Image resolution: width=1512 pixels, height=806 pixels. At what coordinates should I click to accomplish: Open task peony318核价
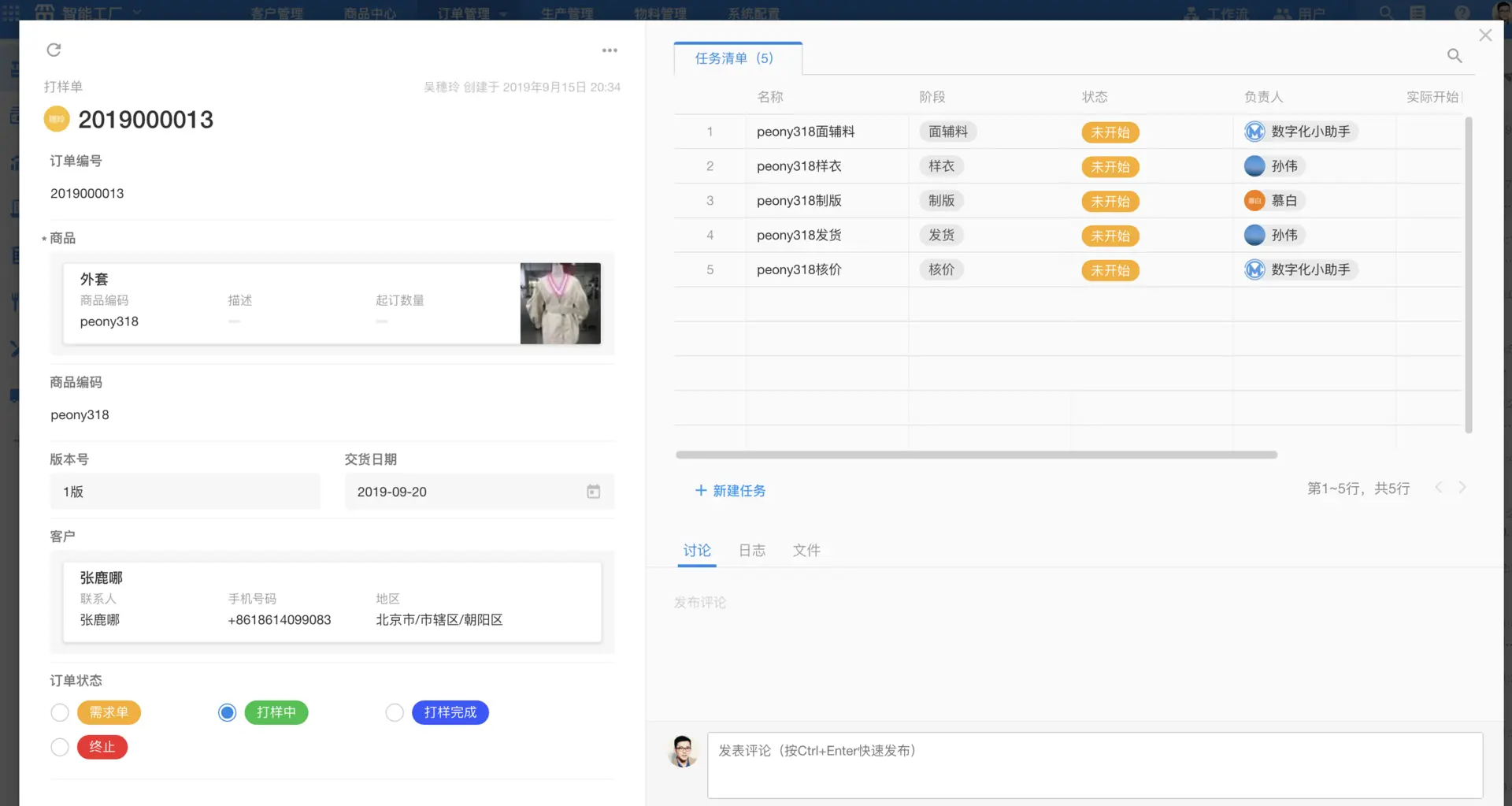tap(799, 269)
